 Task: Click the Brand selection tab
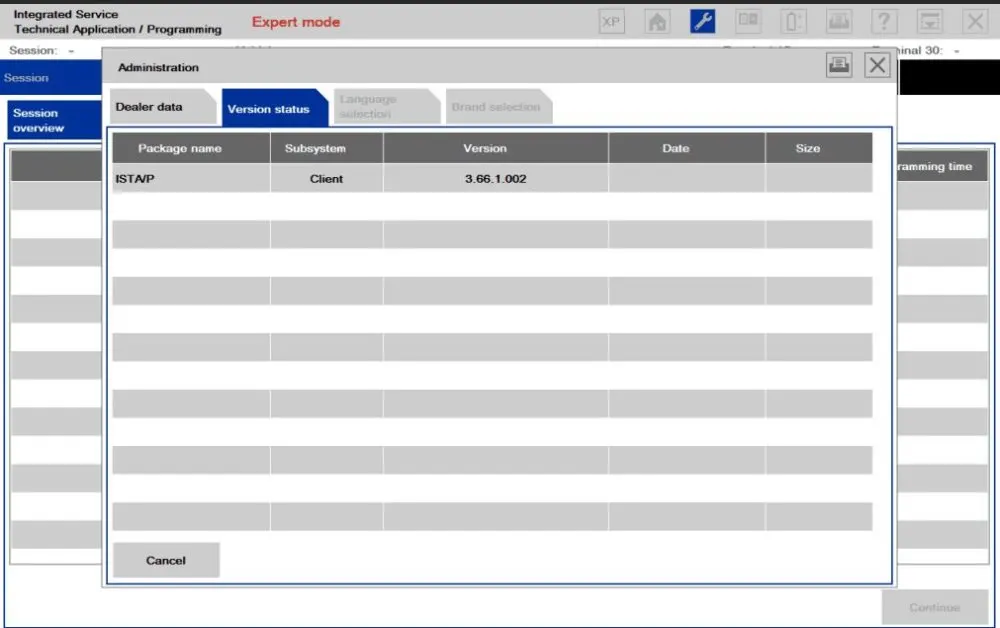498,106
